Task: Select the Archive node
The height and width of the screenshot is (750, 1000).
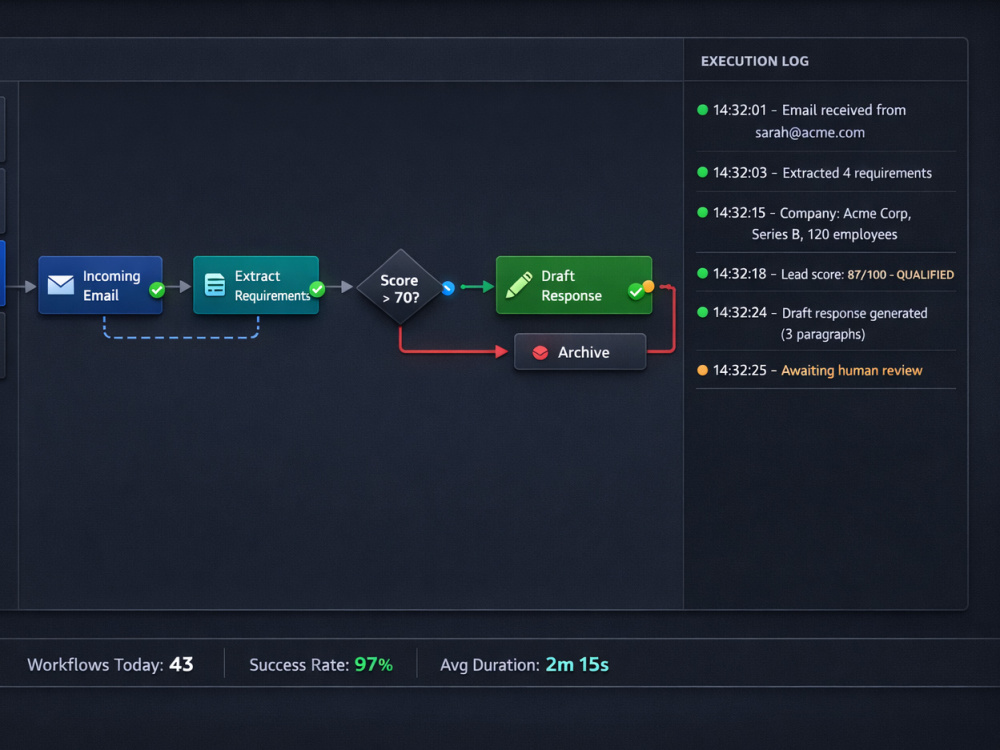Action: [x=580, y=352]
